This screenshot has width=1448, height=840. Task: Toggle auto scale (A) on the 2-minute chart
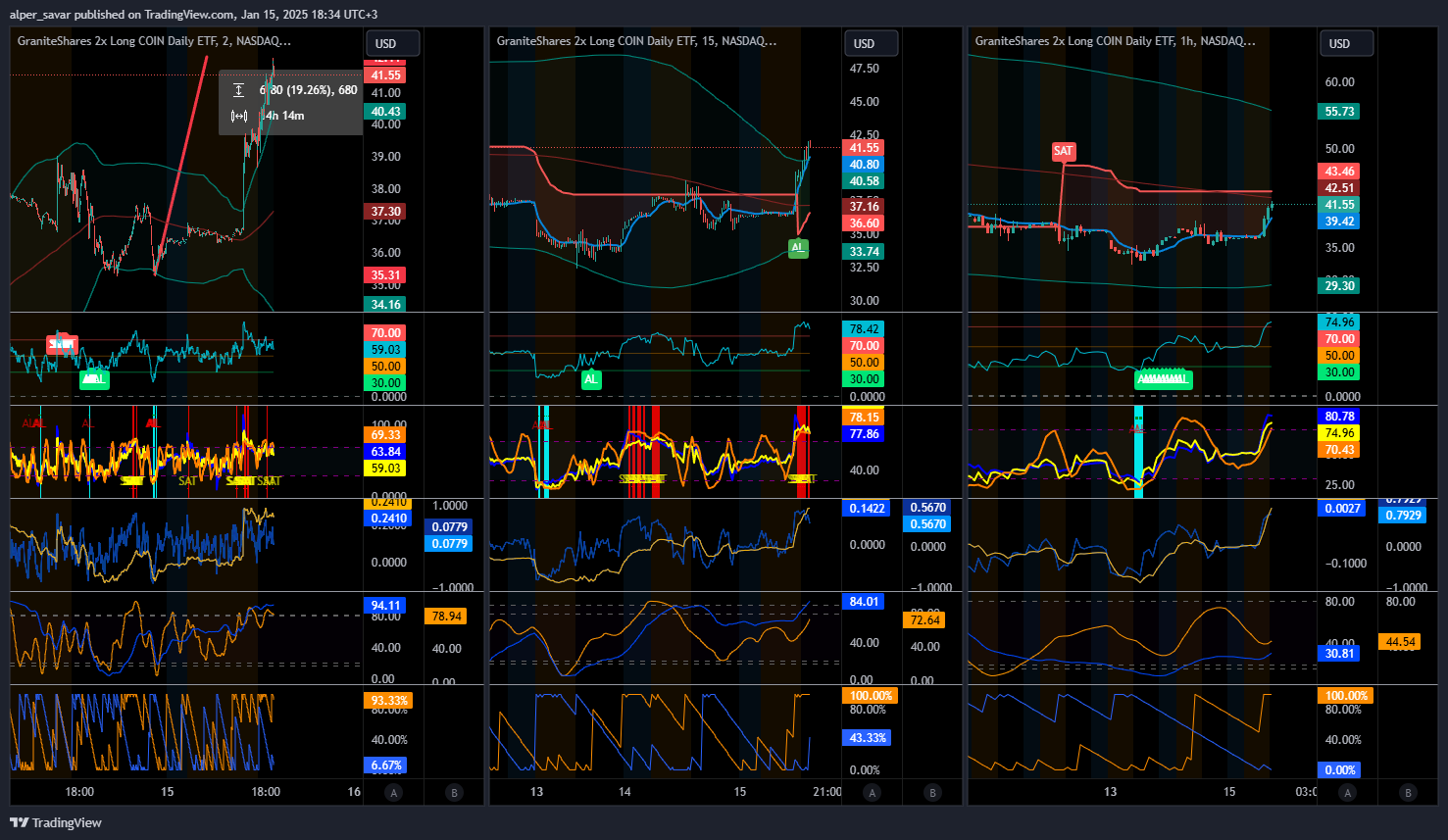pyautogui.click(x=394, y=793)
